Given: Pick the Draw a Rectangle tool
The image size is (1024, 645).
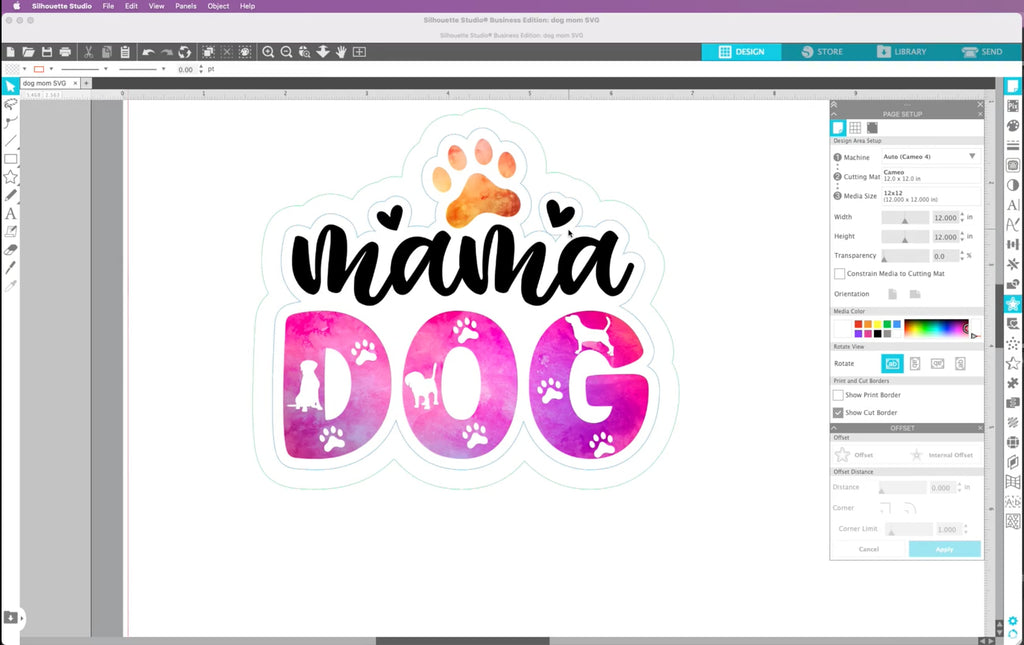Looking at the screenshot, I should (x=10, y=159).
